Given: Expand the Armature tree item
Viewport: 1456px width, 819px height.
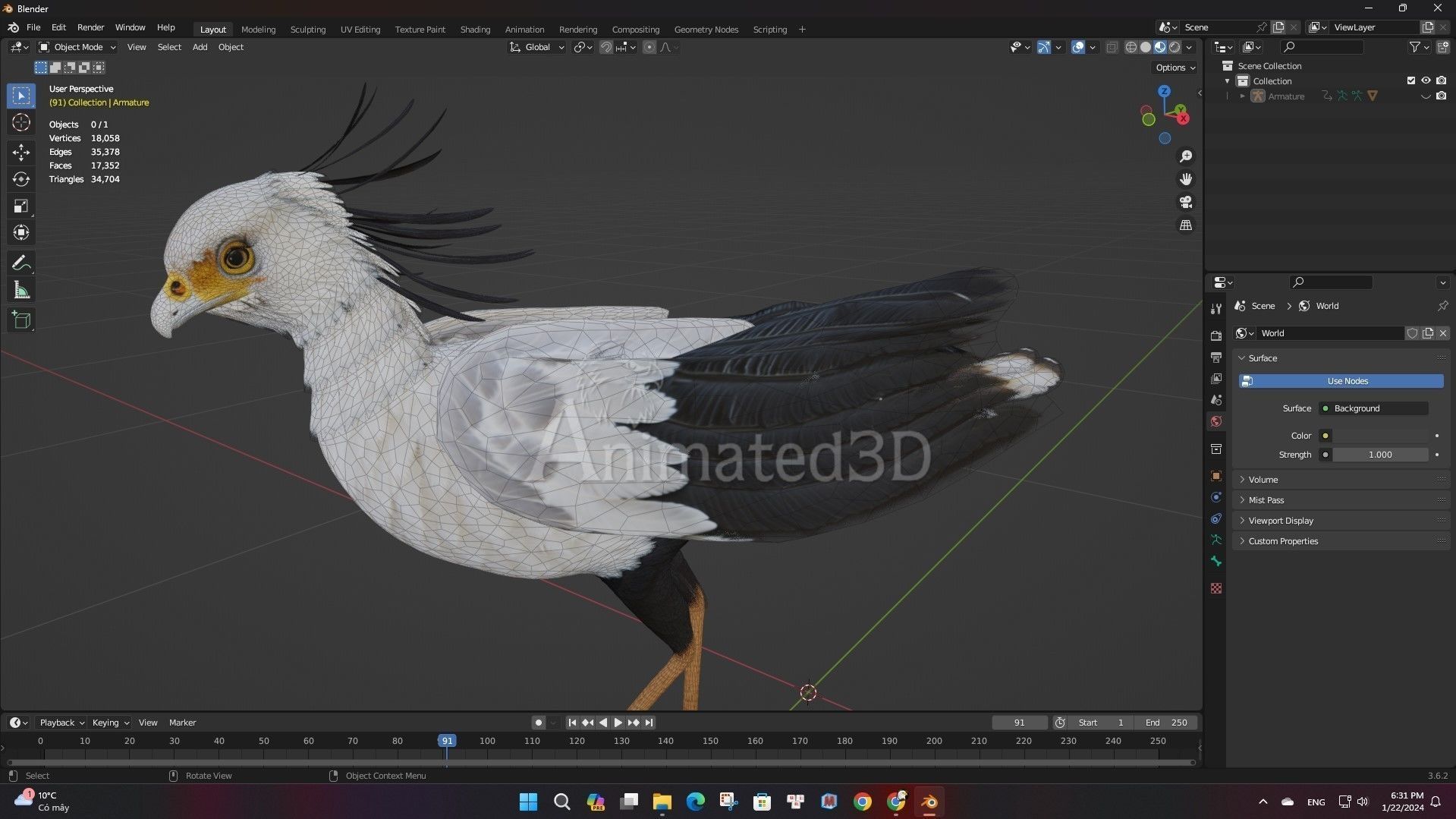Looking at the screenshot, I should click(x=1242, y=96).
